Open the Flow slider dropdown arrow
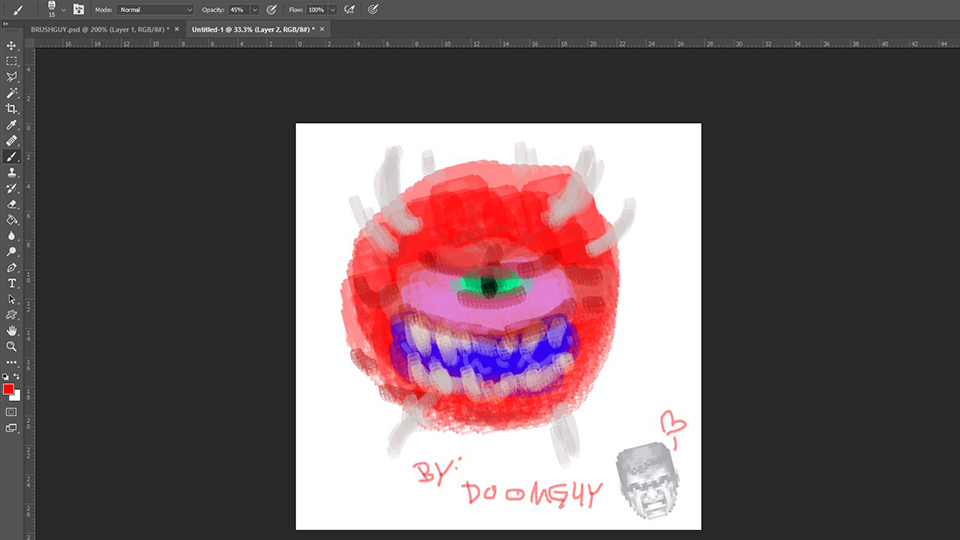Image resolution: width=960 pixels, height=540 pixels. coord(332,10)
